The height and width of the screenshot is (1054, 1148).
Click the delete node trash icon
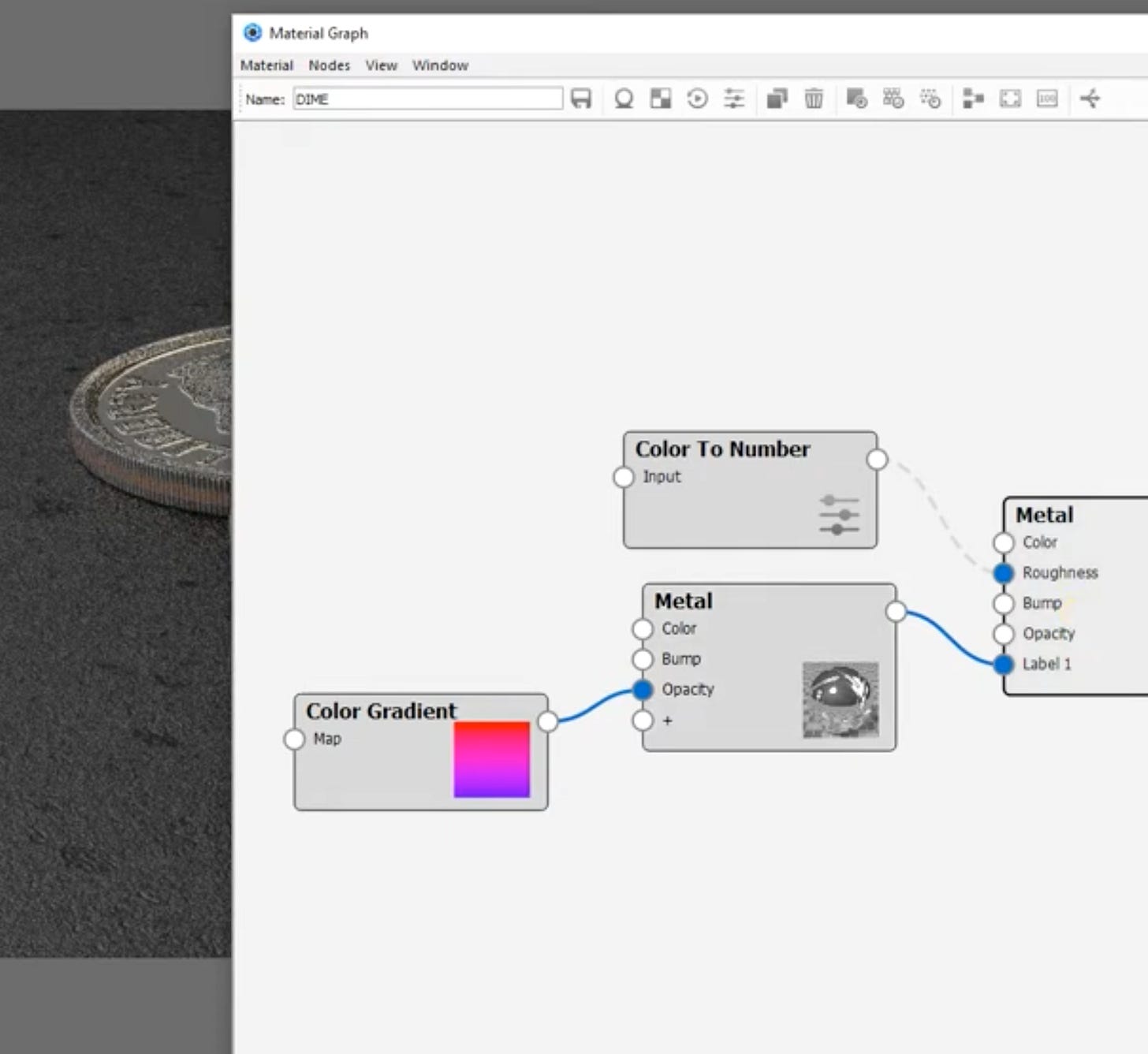(814, 99)
